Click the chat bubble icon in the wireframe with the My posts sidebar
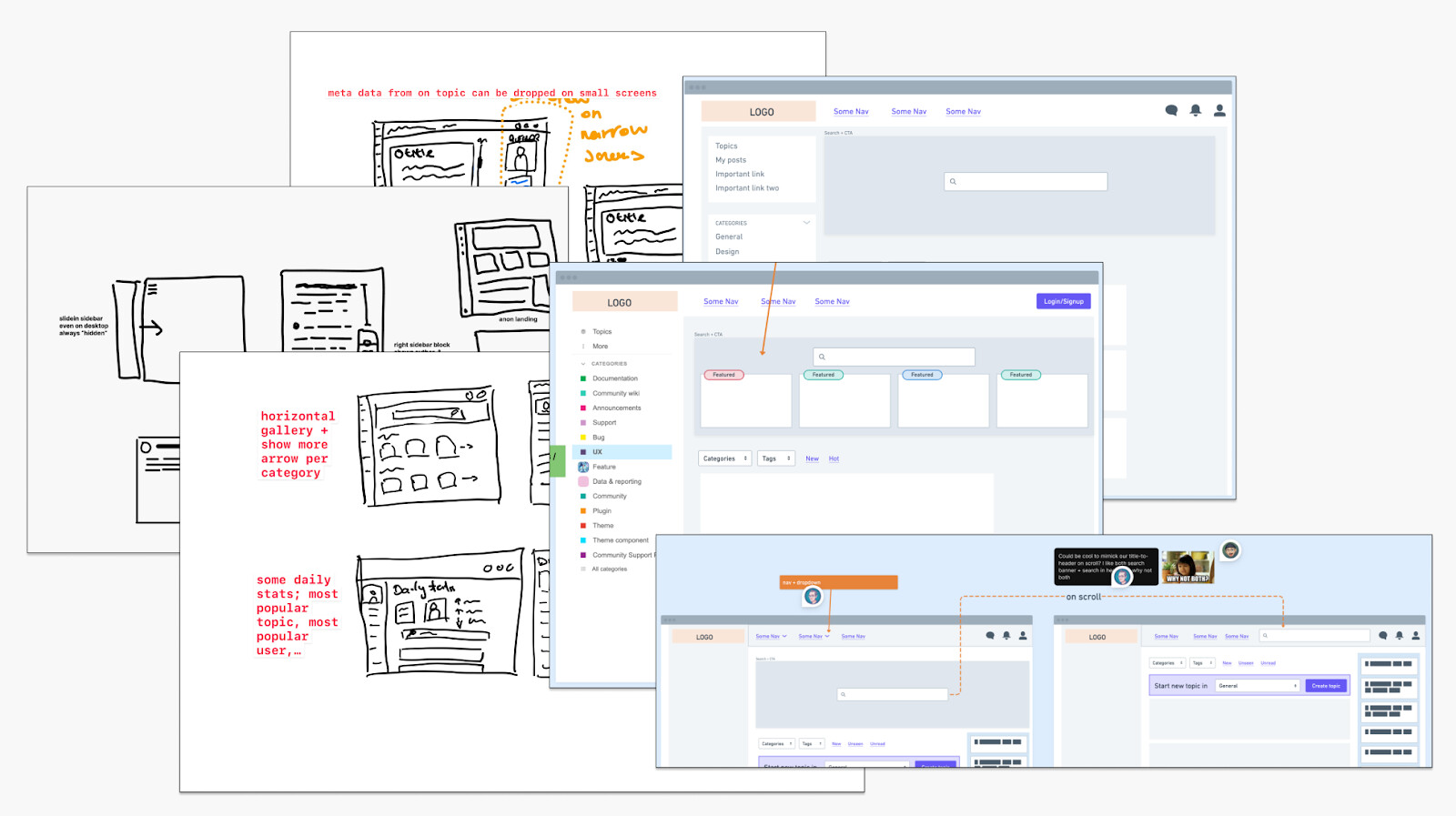 pos(1171,110)
